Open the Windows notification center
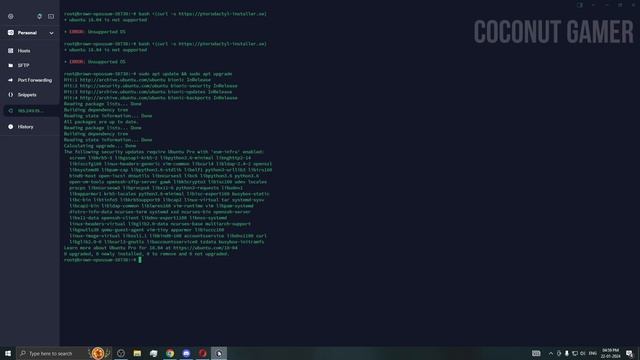 tap(629, 353)
